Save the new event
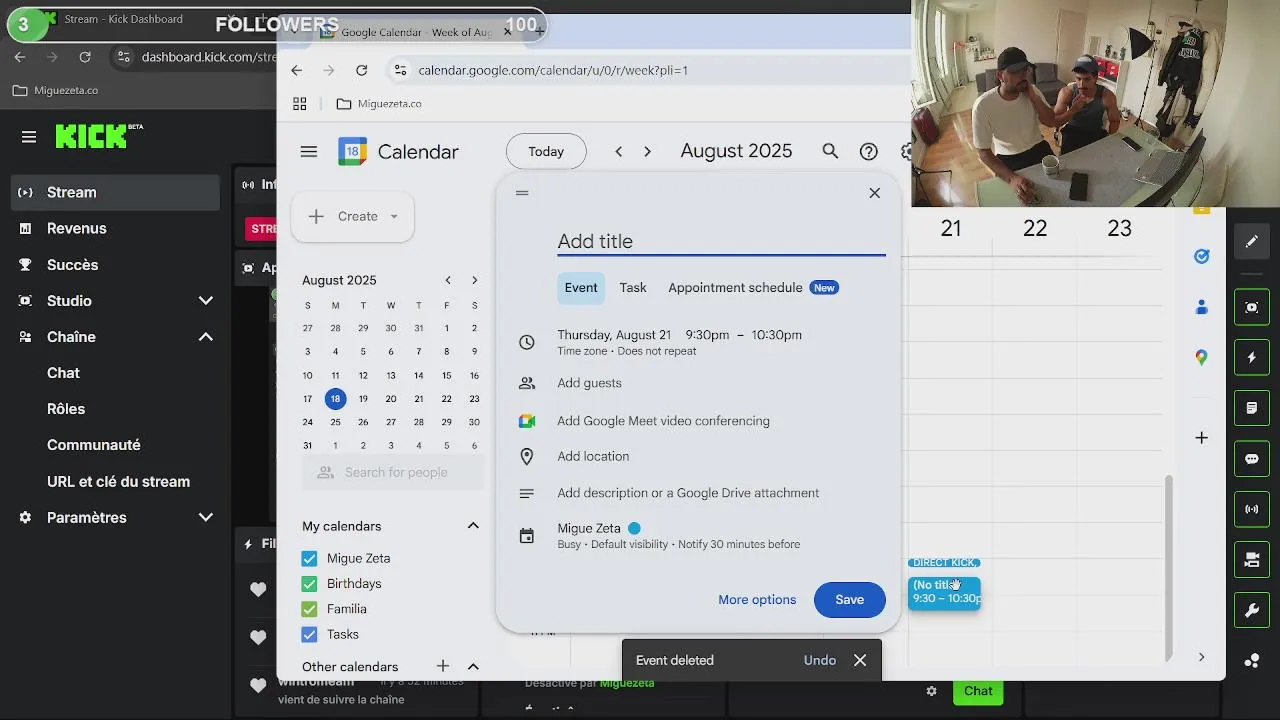 coord(850,600)
